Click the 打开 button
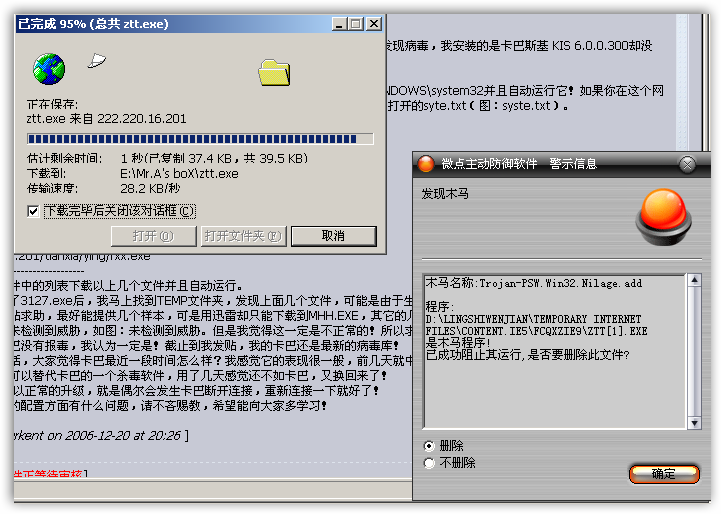This screenshot has width=722, height=515. coord(153,236)
